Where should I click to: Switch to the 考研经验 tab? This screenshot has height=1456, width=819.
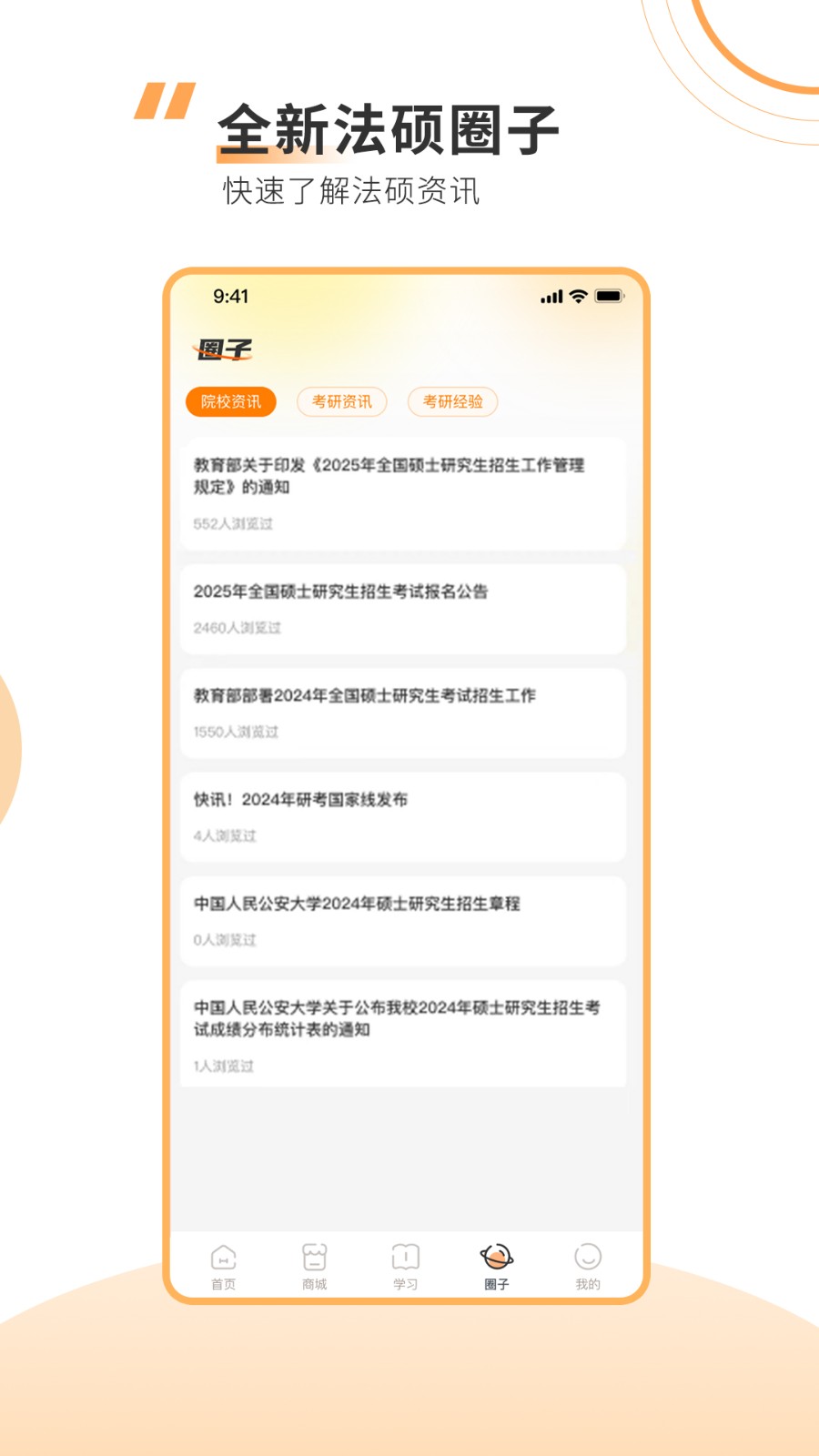click(453, 401)
